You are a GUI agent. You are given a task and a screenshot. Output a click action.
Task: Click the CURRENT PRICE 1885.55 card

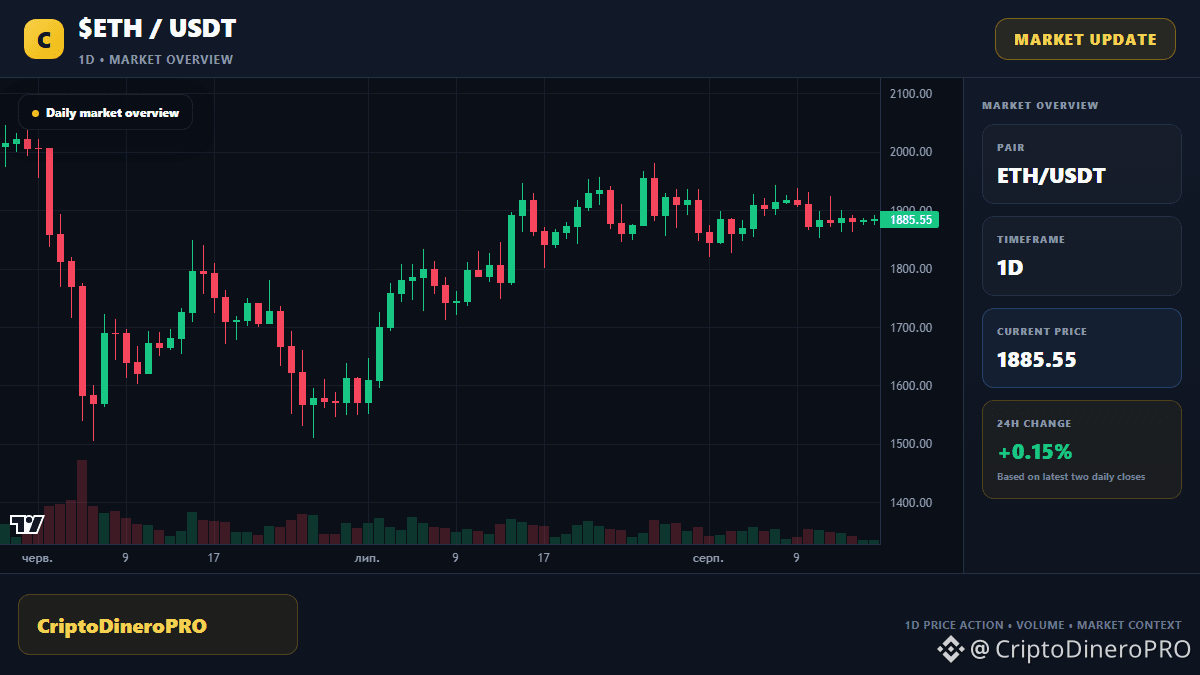[x=1082, y=348]
